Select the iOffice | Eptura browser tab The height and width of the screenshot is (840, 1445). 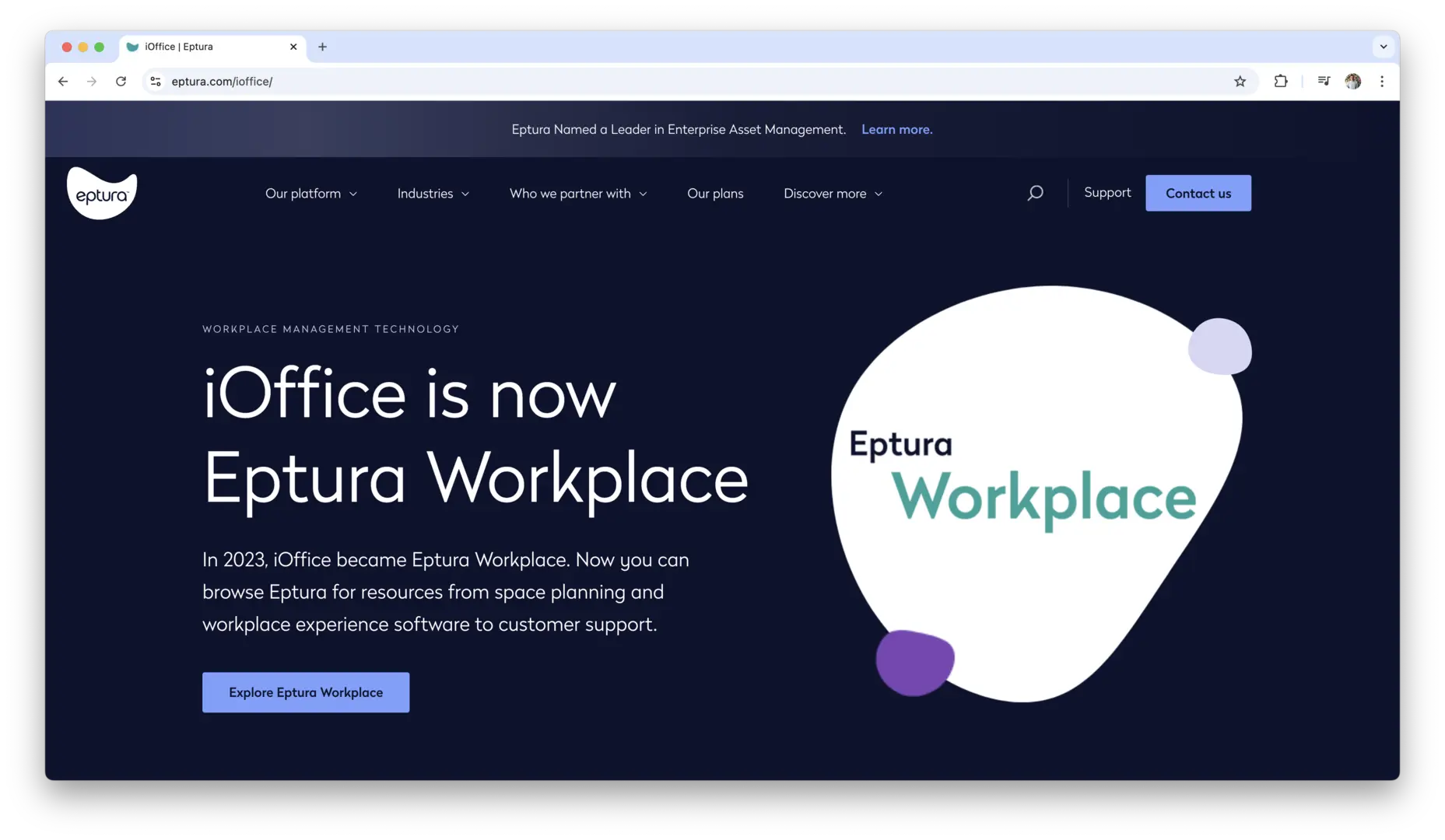212,47
